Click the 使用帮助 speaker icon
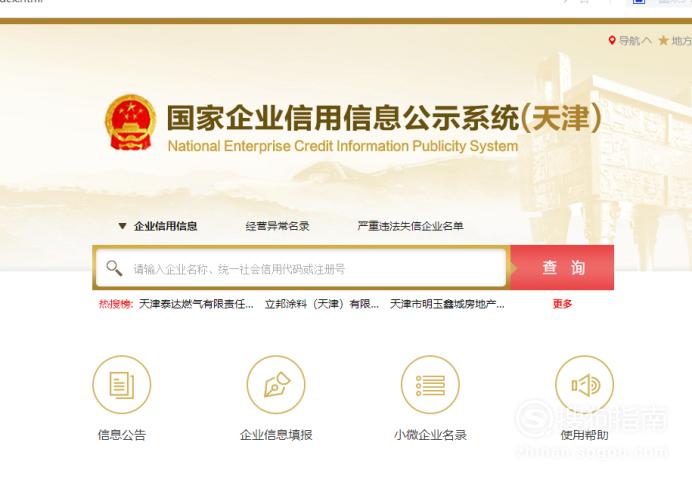692x486 pixels. (x=584, y=384)
